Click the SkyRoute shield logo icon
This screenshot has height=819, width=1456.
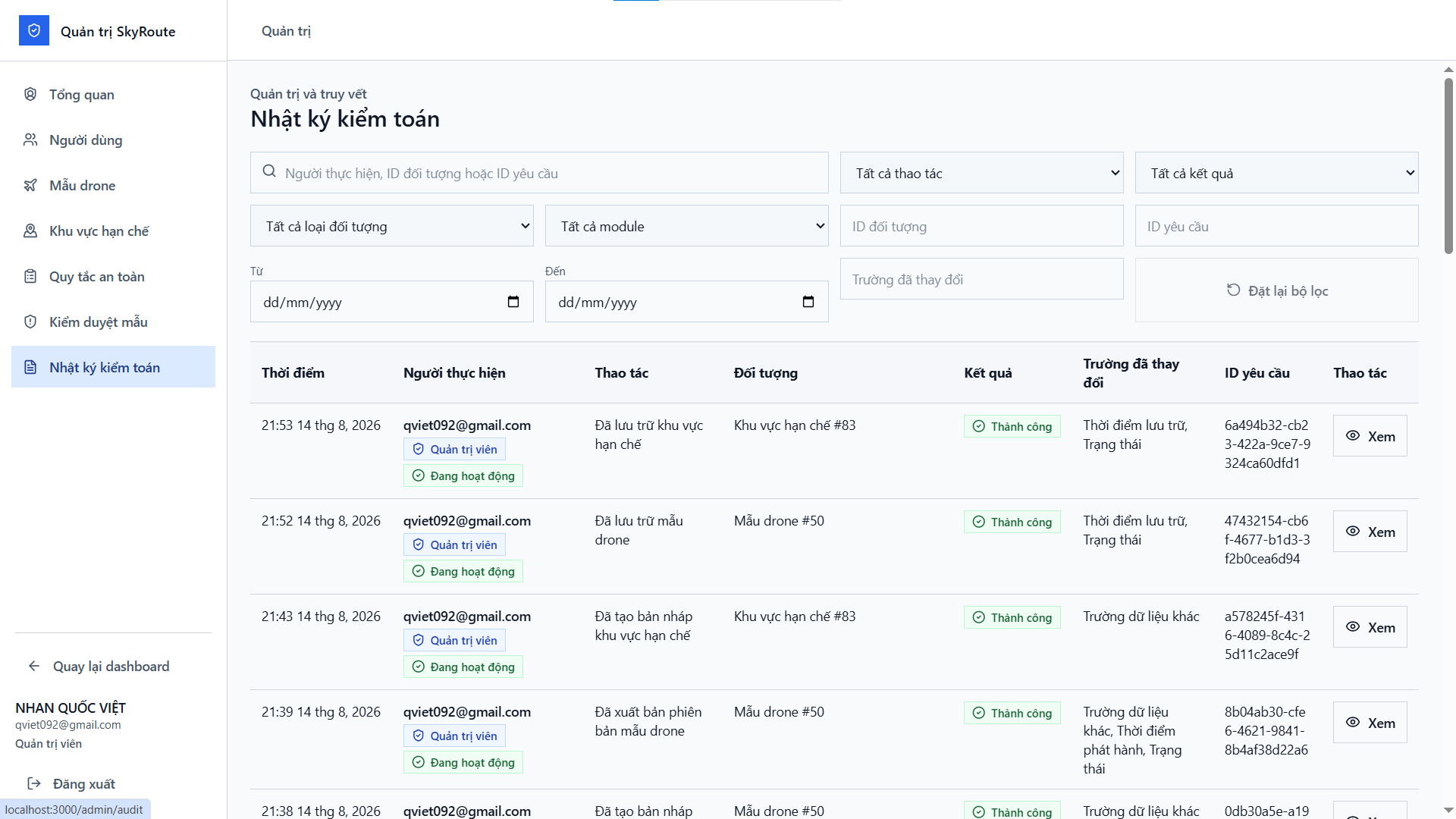[x=34, y=30]
